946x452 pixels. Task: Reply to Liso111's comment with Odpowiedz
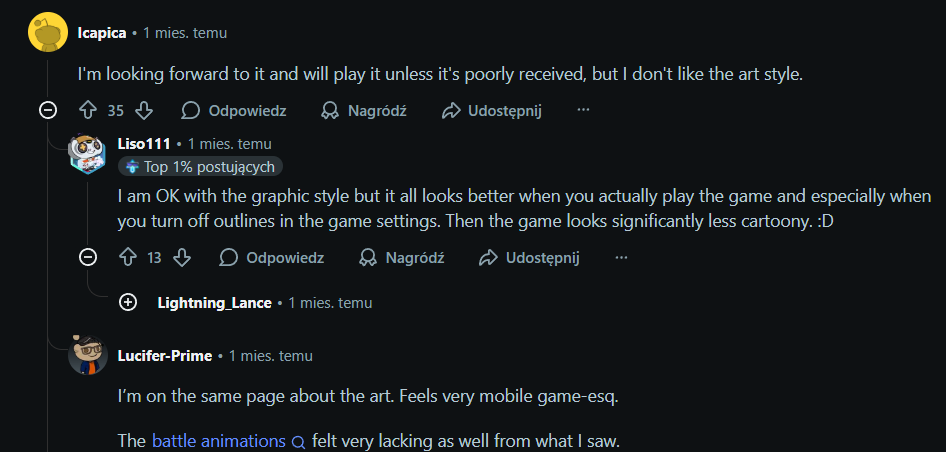(271, 258)
